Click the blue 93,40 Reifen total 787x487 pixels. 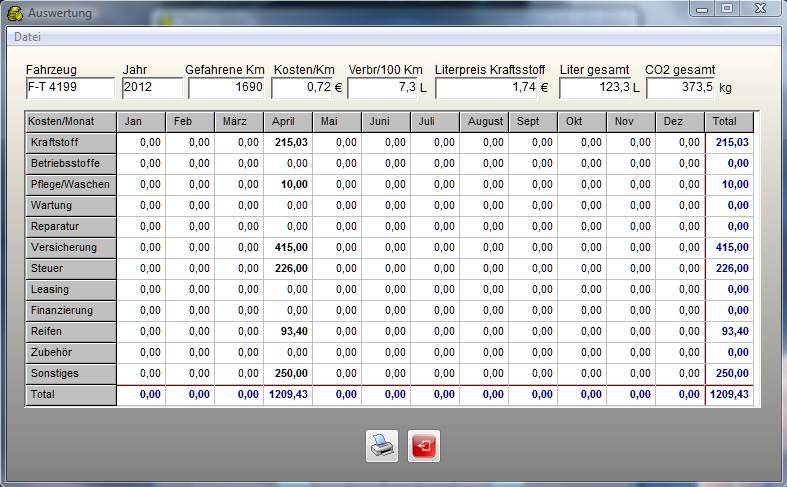click(x=729, y=332)
